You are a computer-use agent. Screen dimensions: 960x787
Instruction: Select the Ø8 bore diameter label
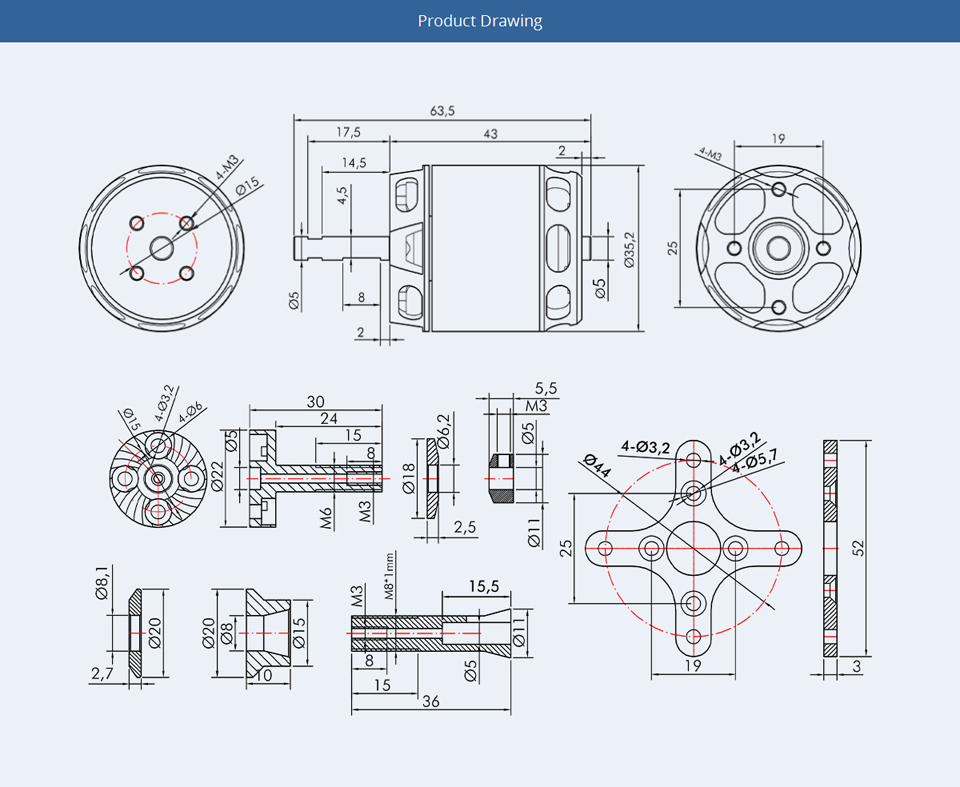pos(227,634)
